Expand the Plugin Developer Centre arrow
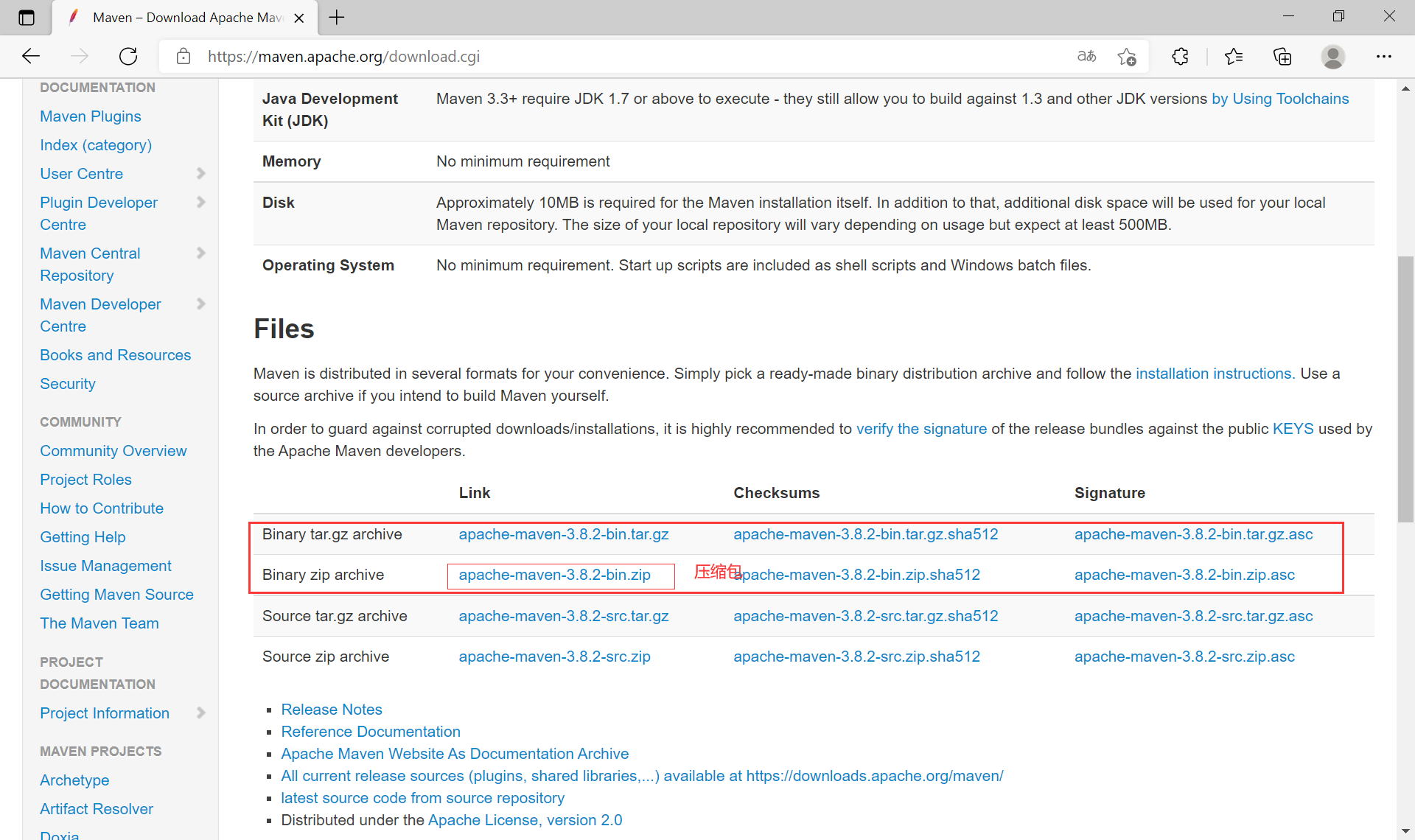1415x840 pixels. (x=200, y=202)
